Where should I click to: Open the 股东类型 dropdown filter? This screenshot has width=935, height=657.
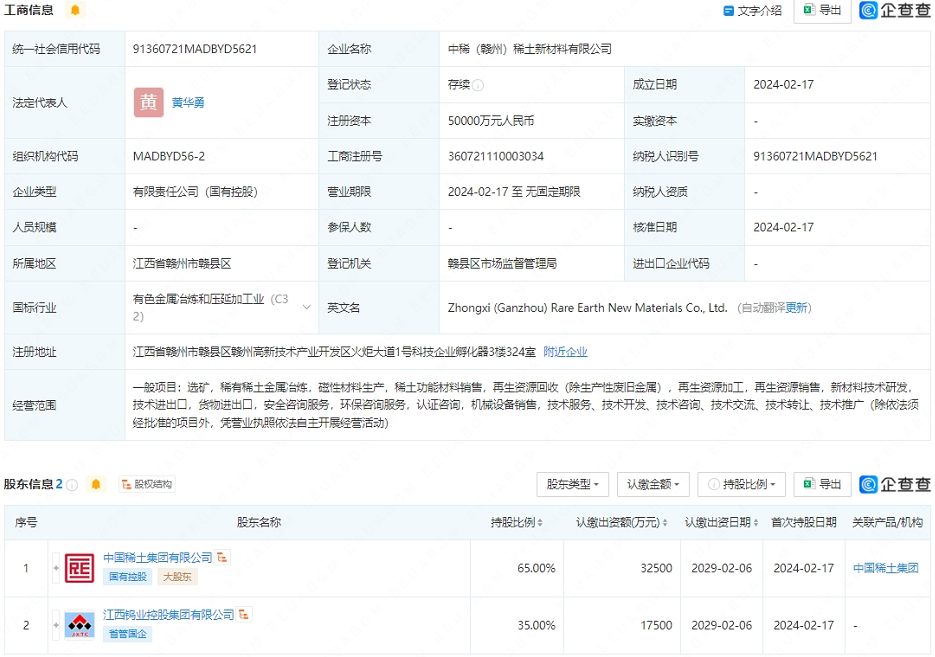pos(572,484)
